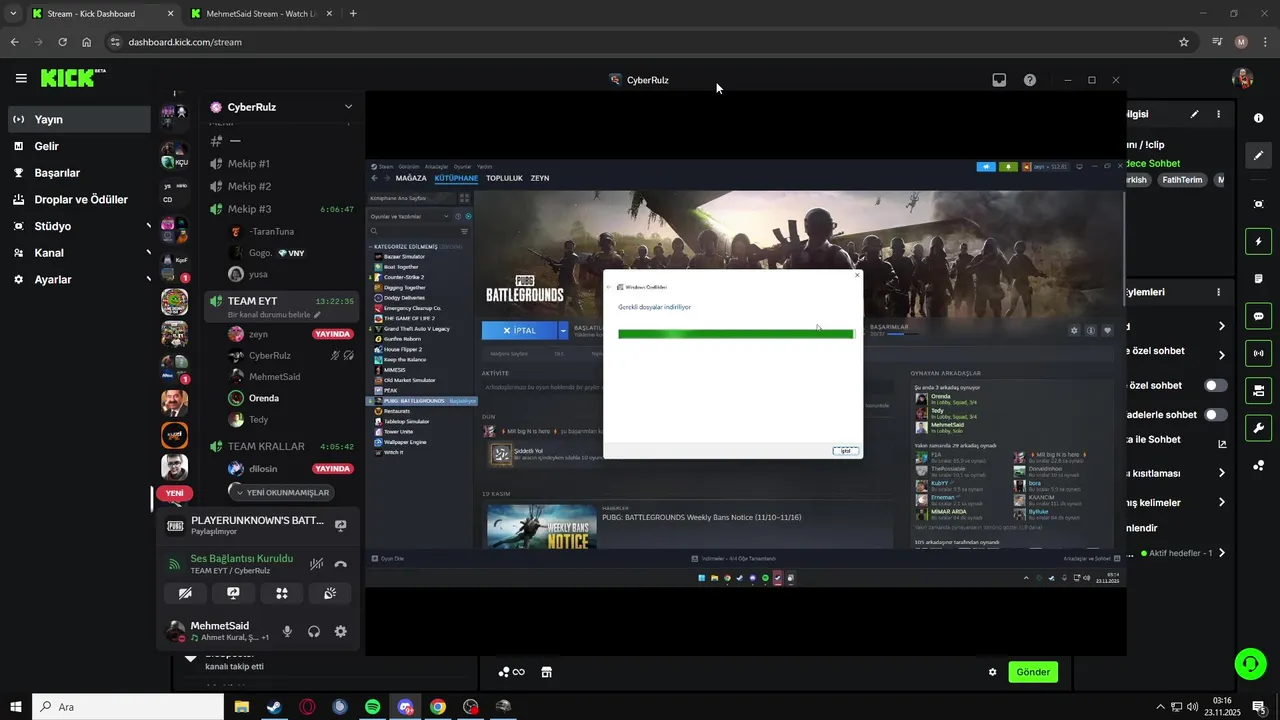Expand the 'kelimeler' chevron row
The image size is (1280, 720).
pos(1221,502)
